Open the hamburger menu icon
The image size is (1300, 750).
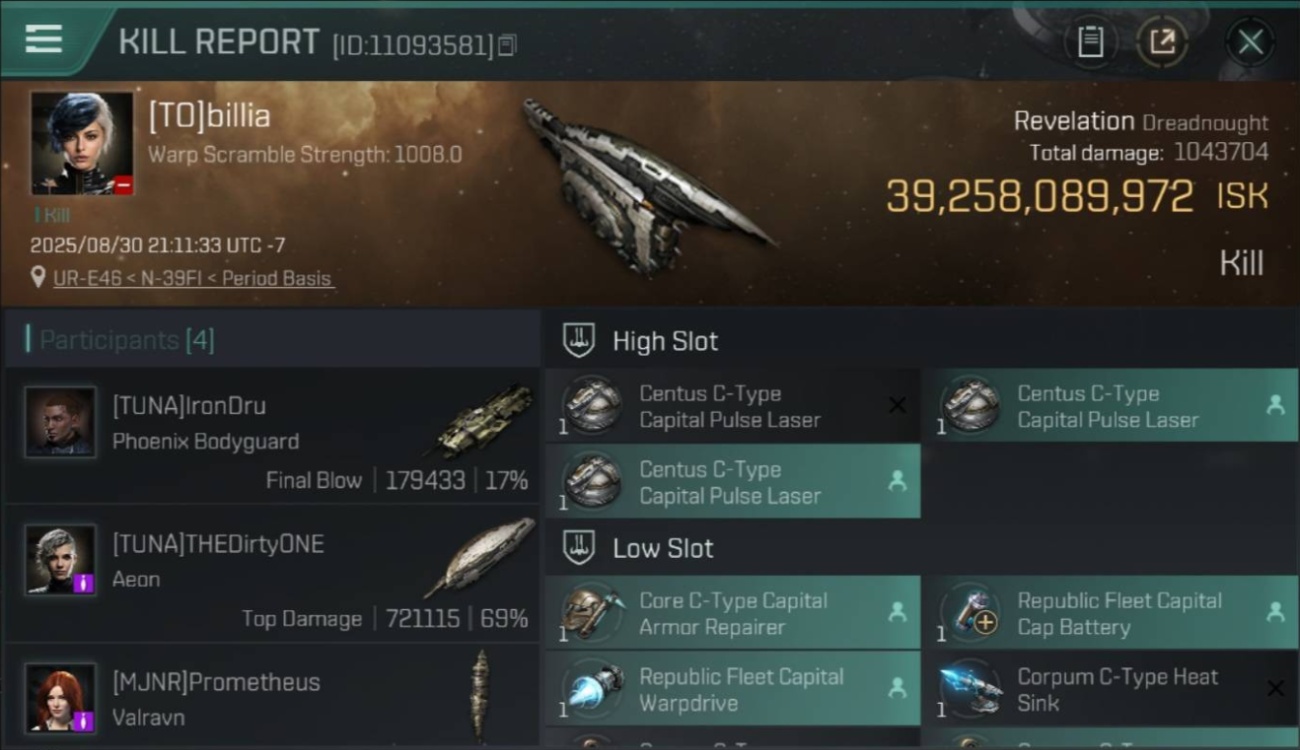(44, 39)
